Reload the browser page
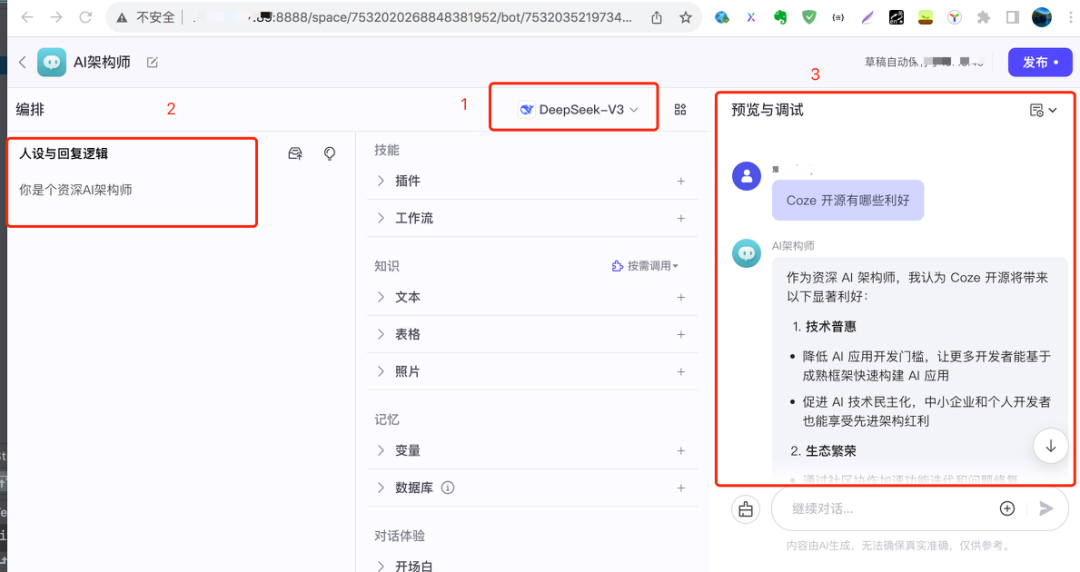Viewport: 1080px width, 572px height. [x=85, y=17]
